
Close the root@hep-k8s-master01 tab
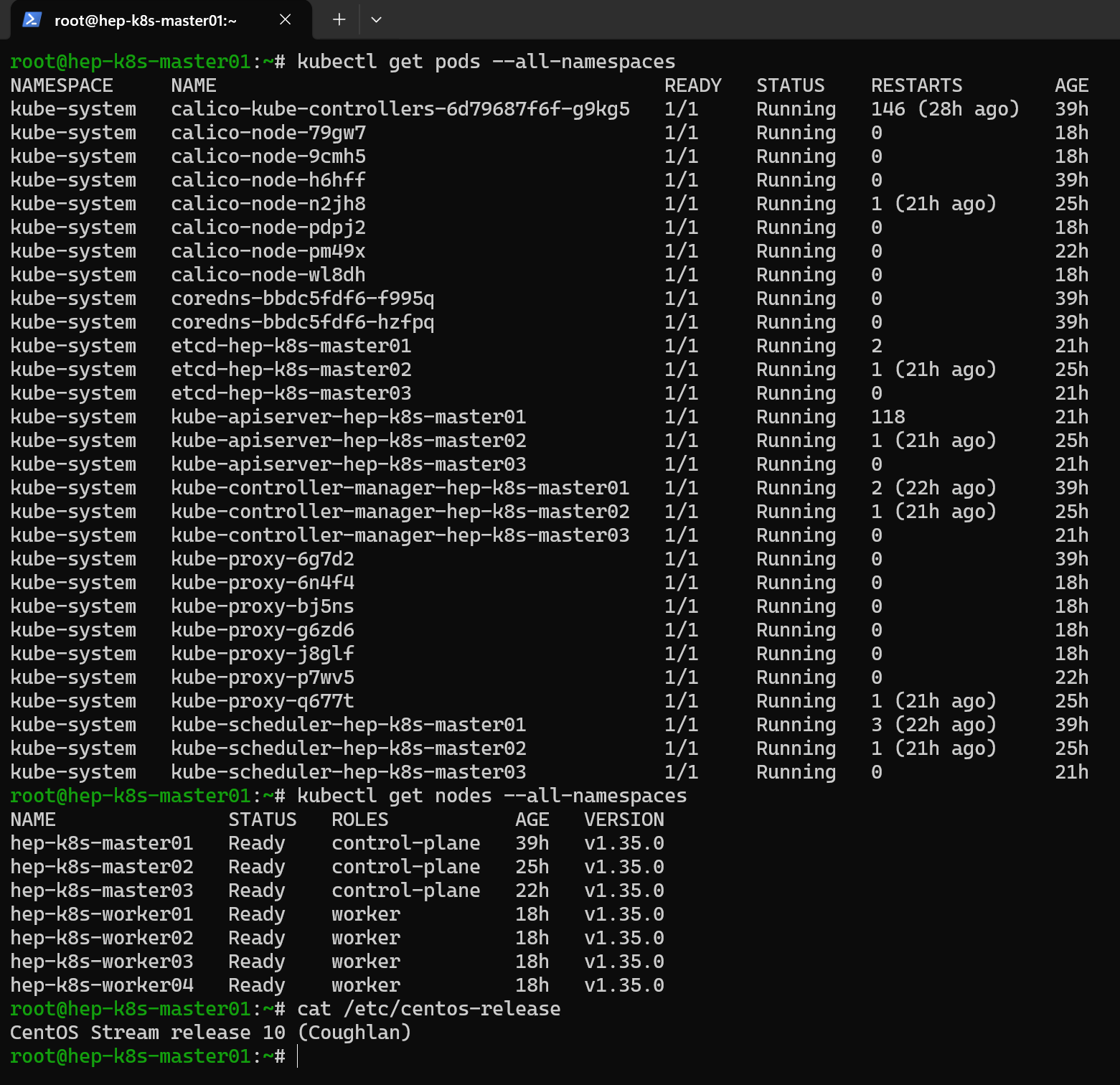click(285, 20)
